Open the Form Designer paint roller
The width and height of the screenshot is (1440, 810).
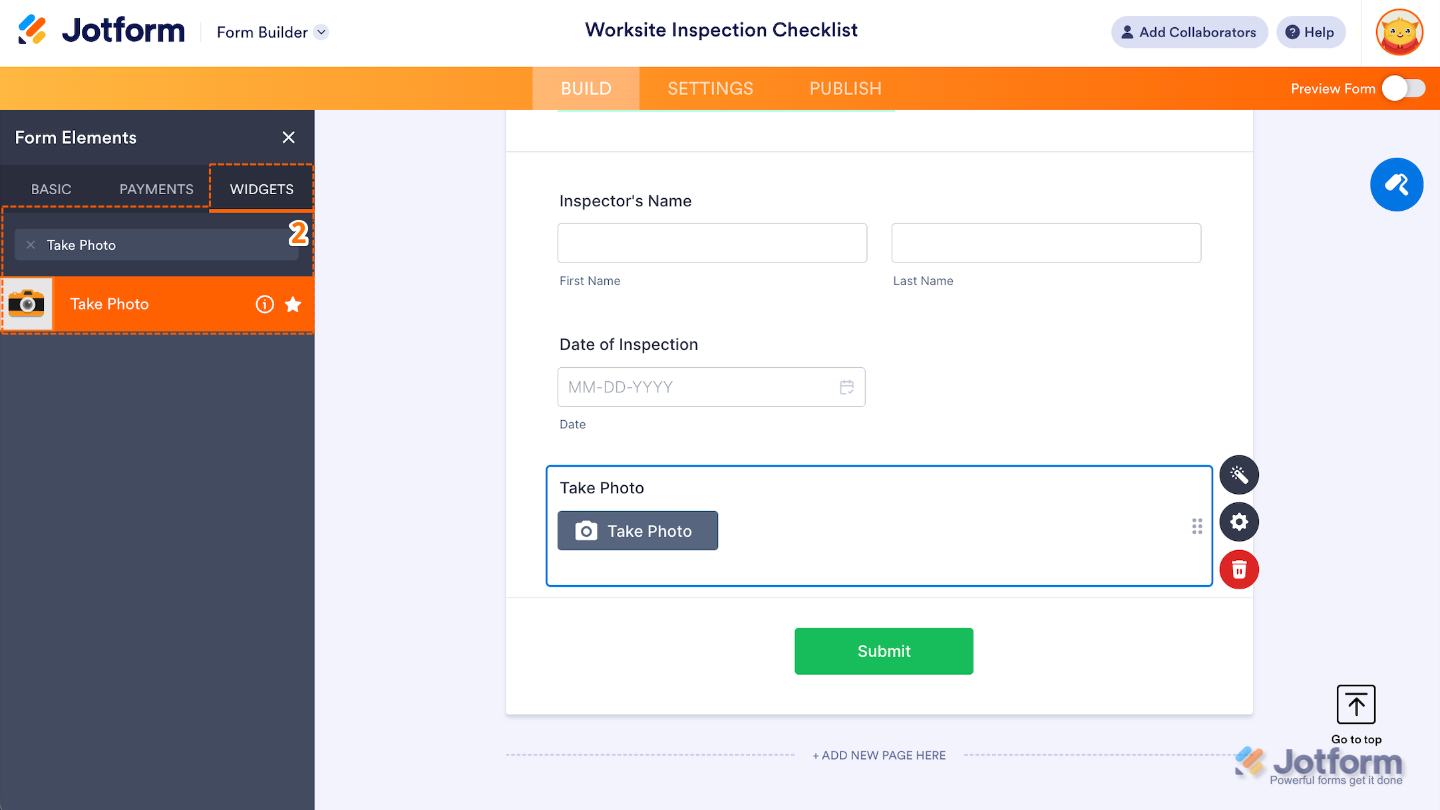click(x=1396, y=185)
